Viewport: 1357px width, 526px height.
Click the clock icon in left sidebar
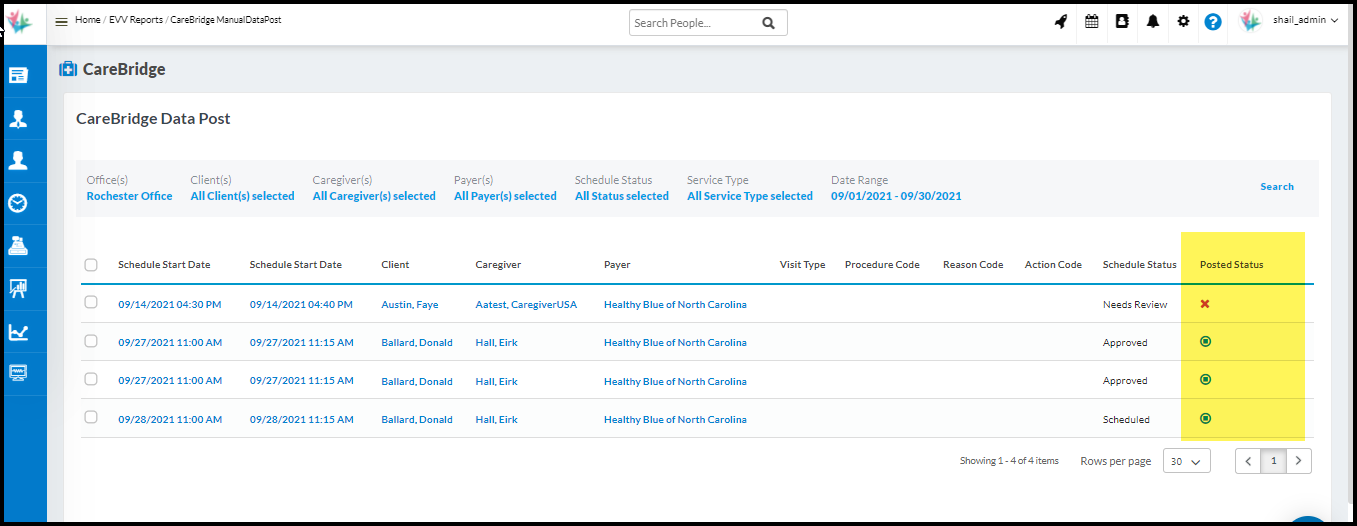(18, 203)
